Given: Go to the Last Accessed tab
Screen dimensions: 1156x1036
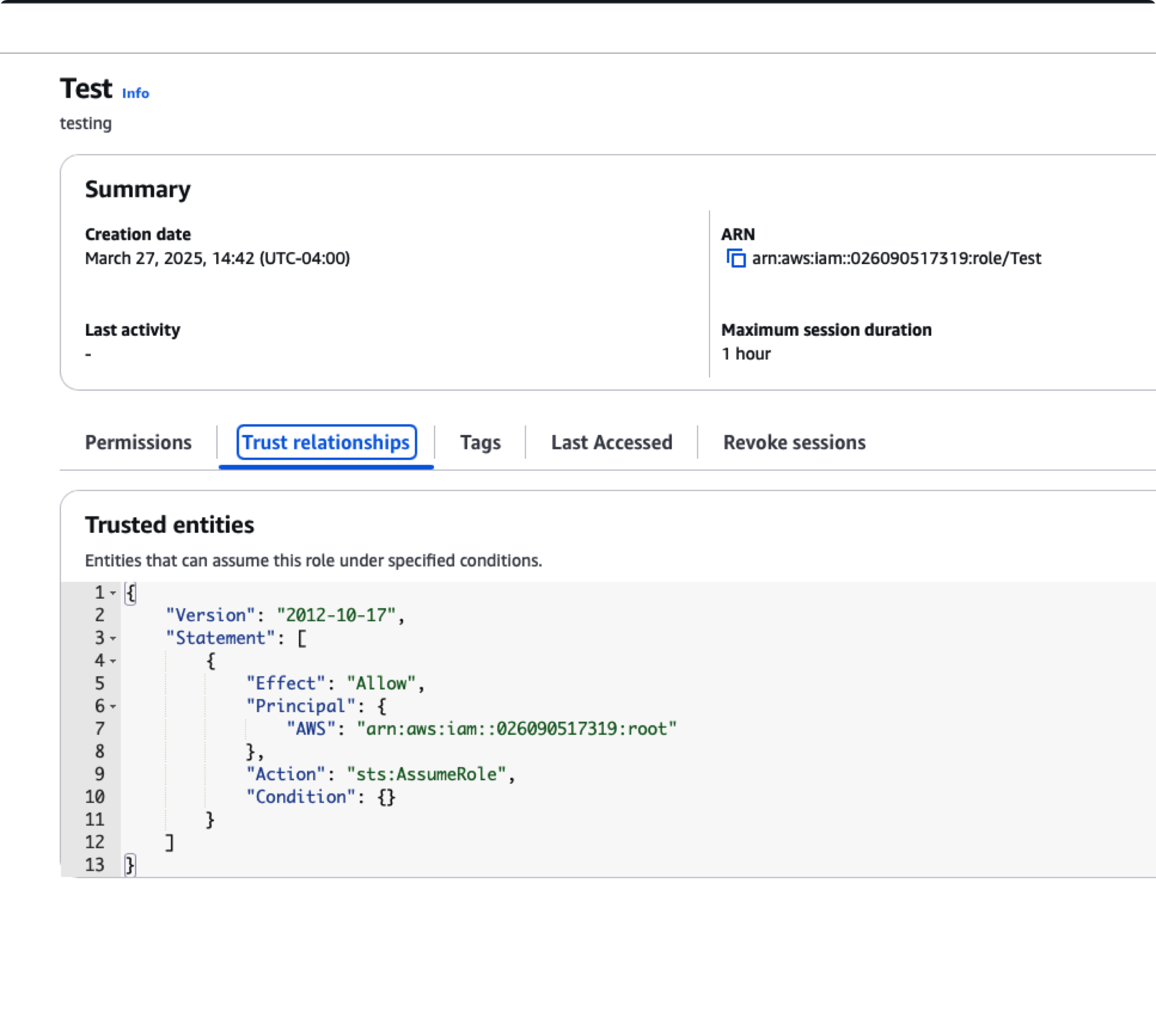Looking at the screenshot, I should (612, 442).
